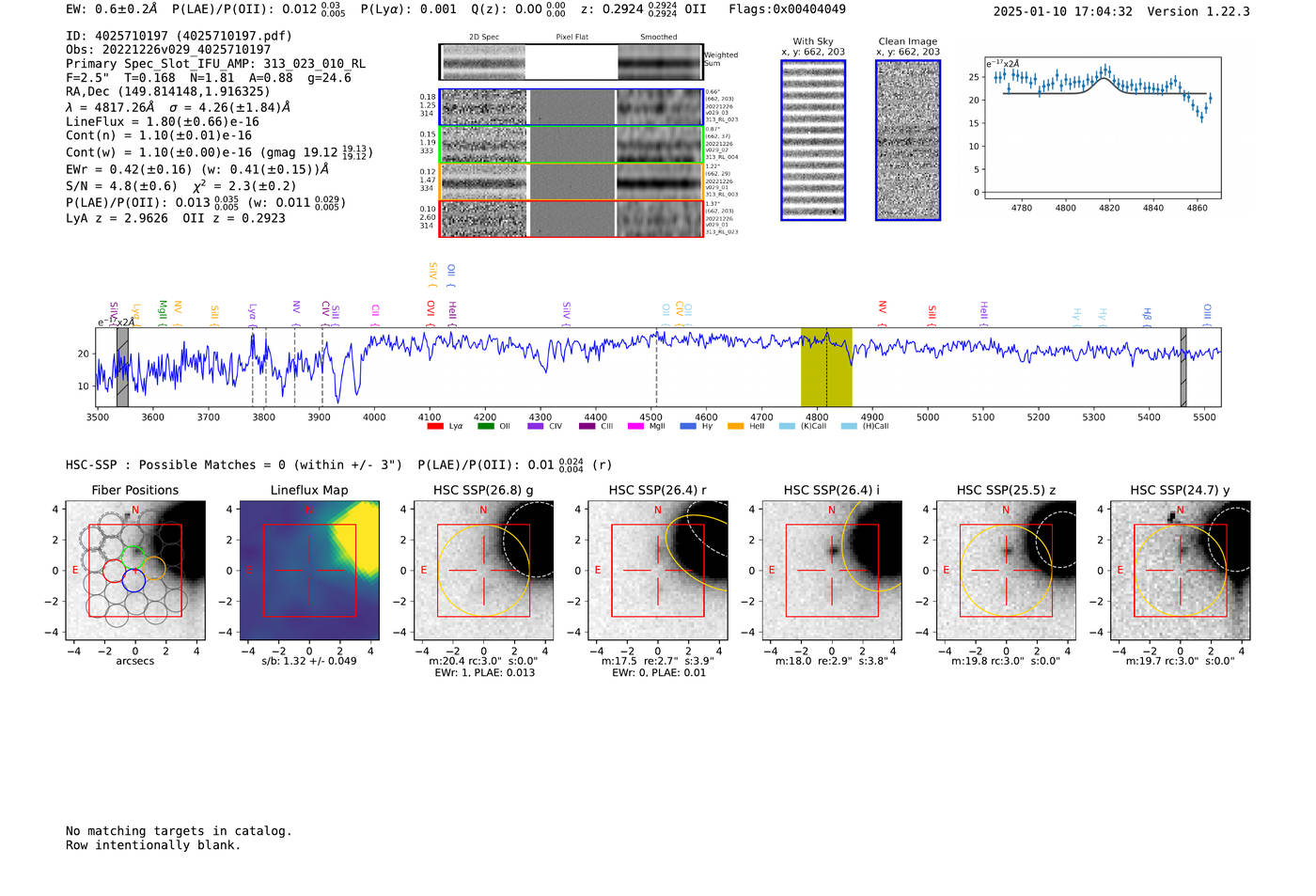Image resolution: width=1316 pixels, height=896 pixels.
Task: Click the 'No matching targets in catalog.' message
Action: [179, 831]
